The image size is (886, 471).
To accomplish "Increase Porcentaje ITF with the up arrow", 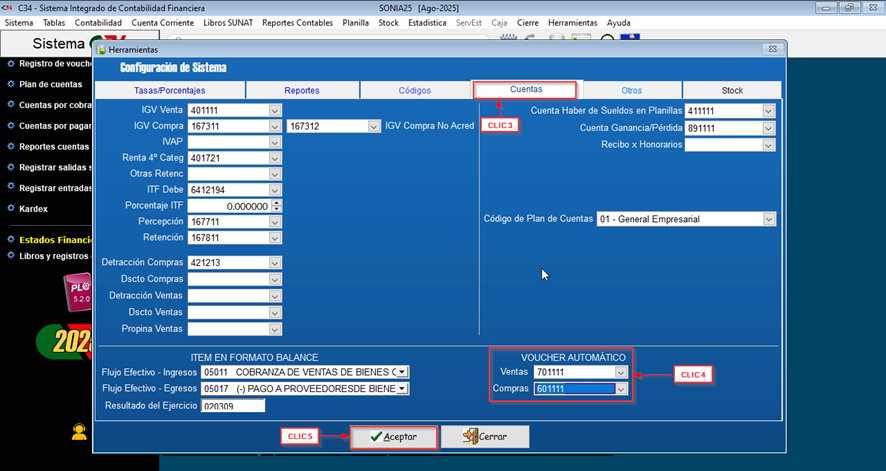I will [276, 202].
